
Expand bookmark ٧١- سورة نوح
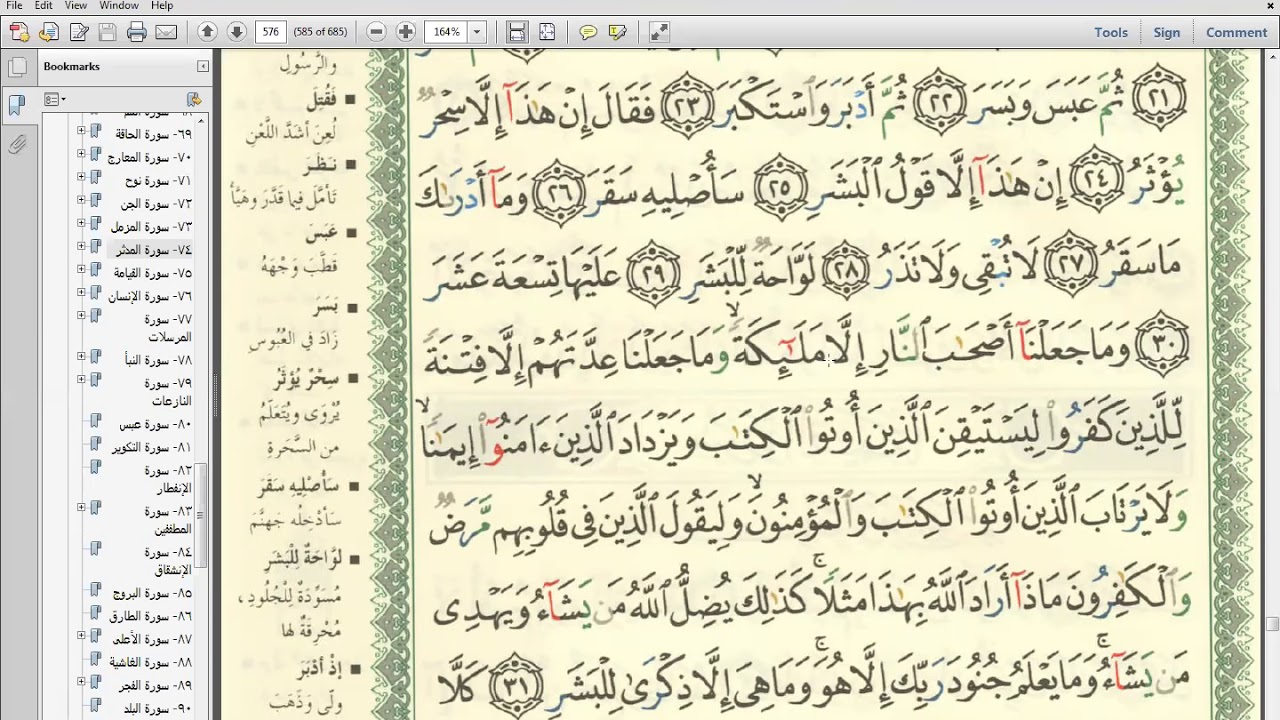coord(81,177)
